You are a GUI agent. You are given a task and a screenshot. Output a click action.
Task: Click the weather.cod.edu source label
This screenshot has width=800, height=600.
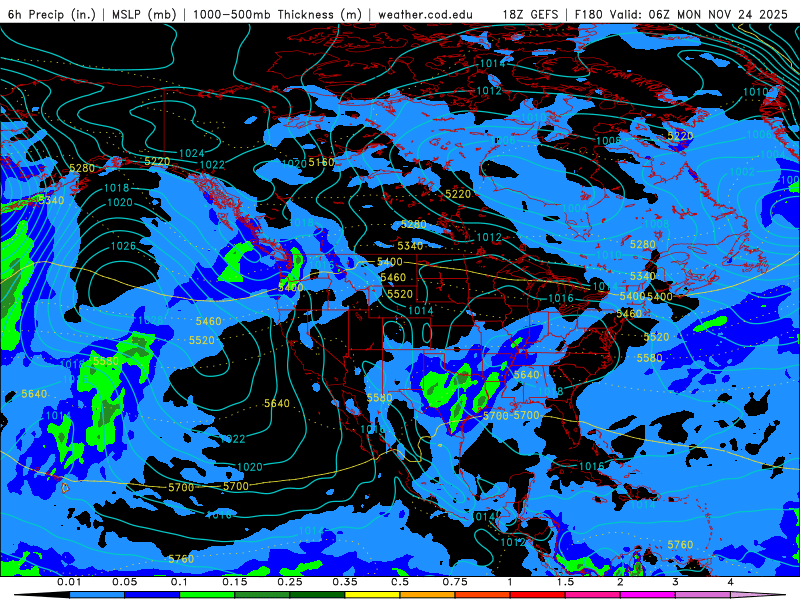(425, 14)
